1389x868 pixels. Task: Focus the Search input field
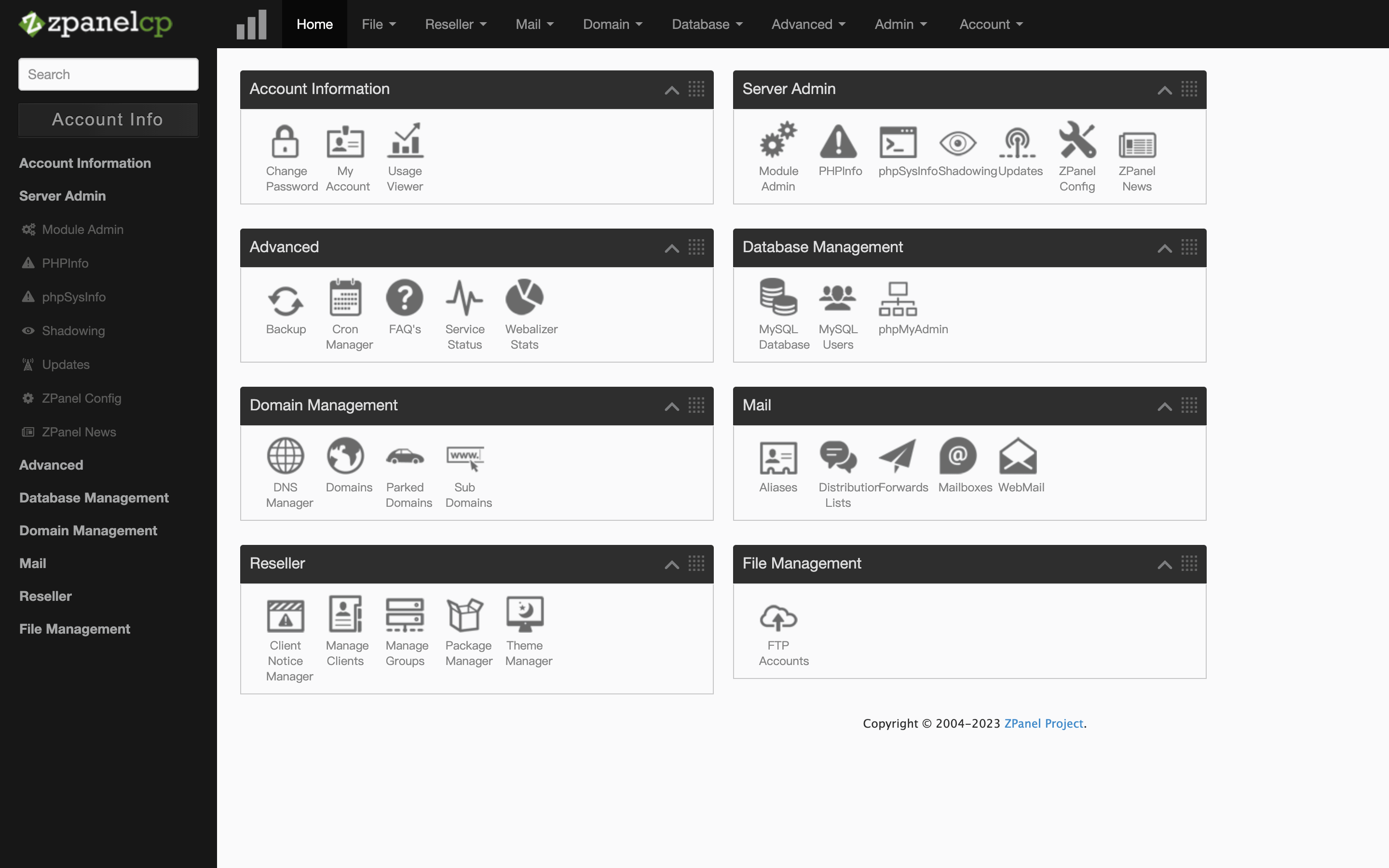(109, 74)
